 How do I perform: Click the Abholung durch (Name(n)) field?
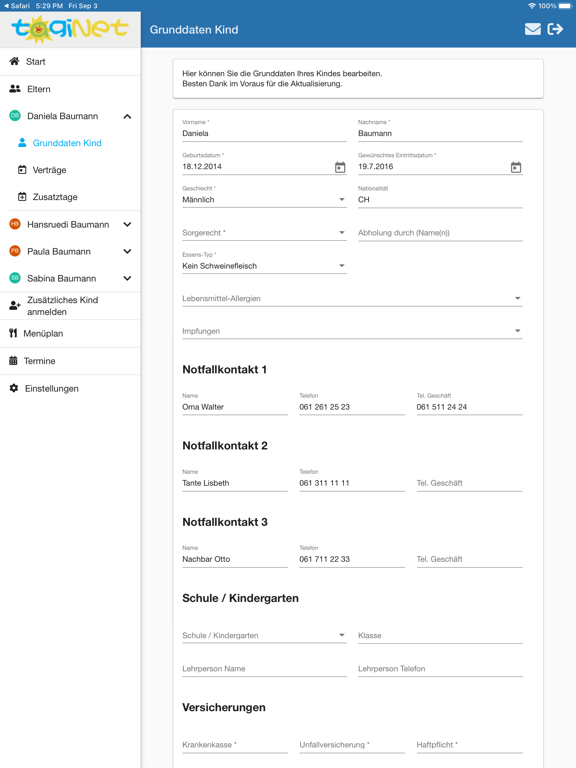[x=440, y=233]
